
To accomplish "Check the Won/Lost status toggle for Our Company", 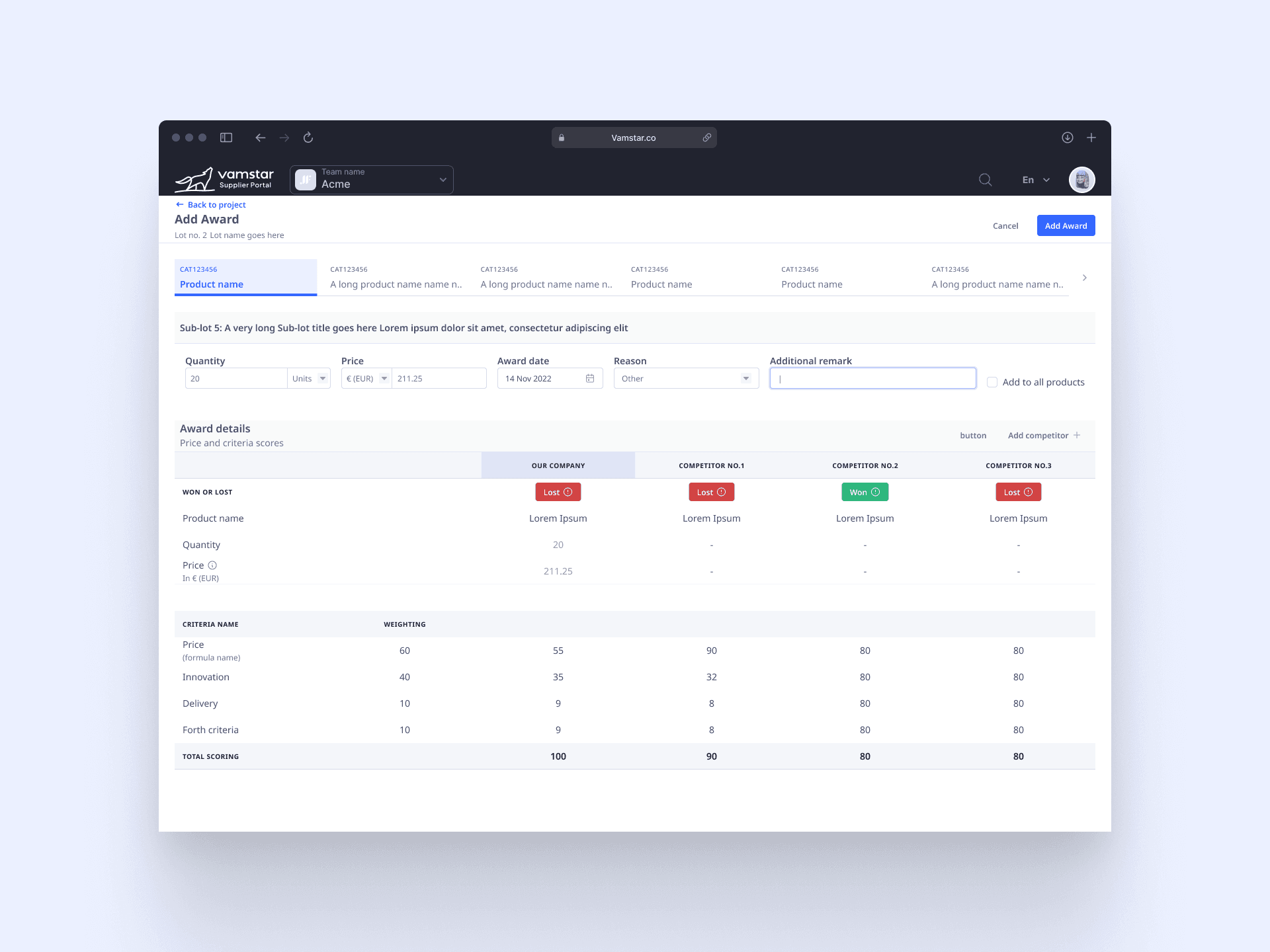I will pyautogui.click(x=557, y=491).
